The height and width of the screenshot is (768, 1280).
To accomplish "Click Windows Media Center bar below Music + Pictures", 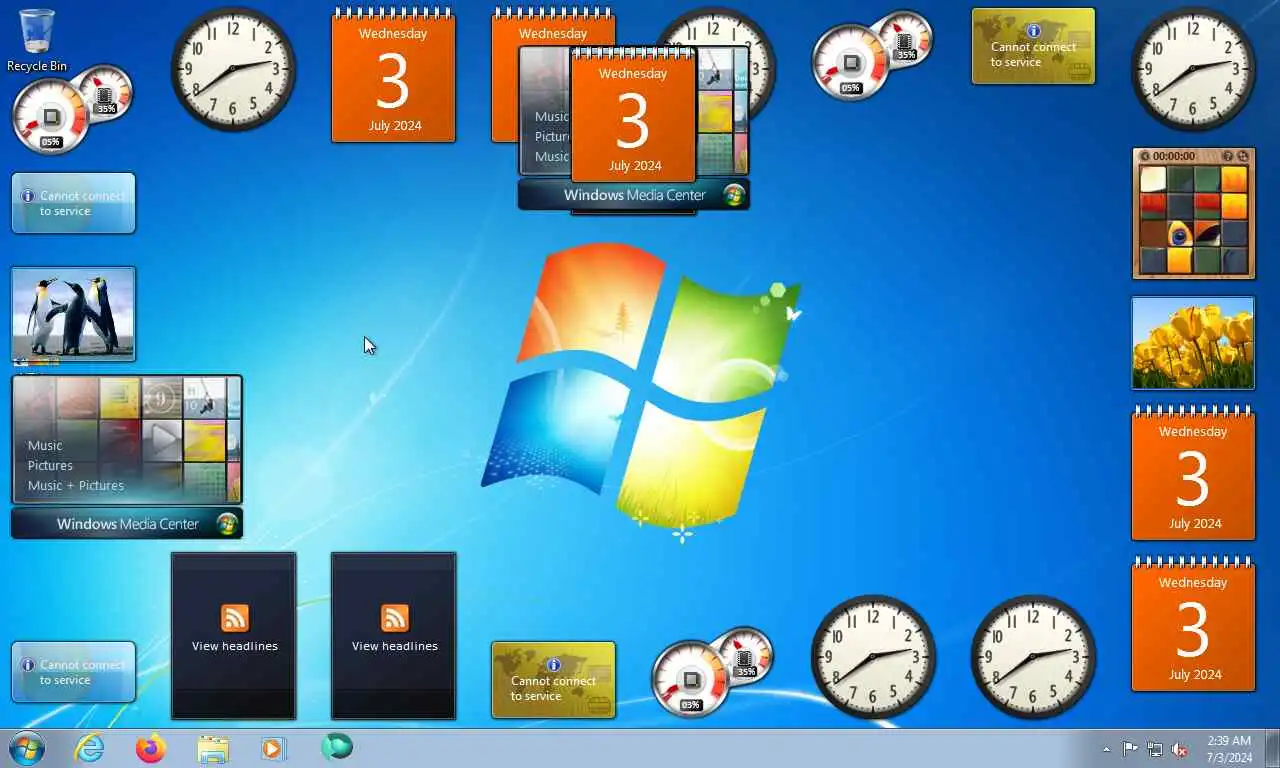I will tap(127, 524).
